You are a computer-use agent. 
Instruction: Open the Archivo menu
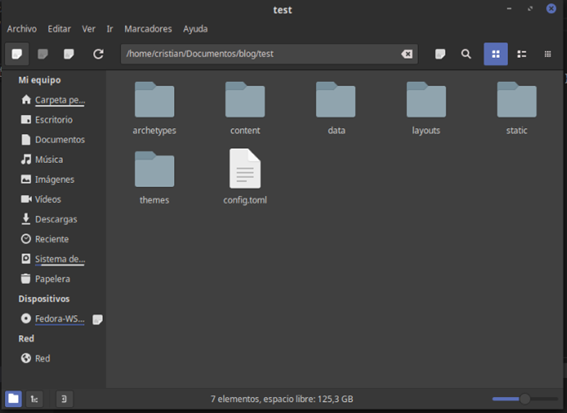[22, 29]
